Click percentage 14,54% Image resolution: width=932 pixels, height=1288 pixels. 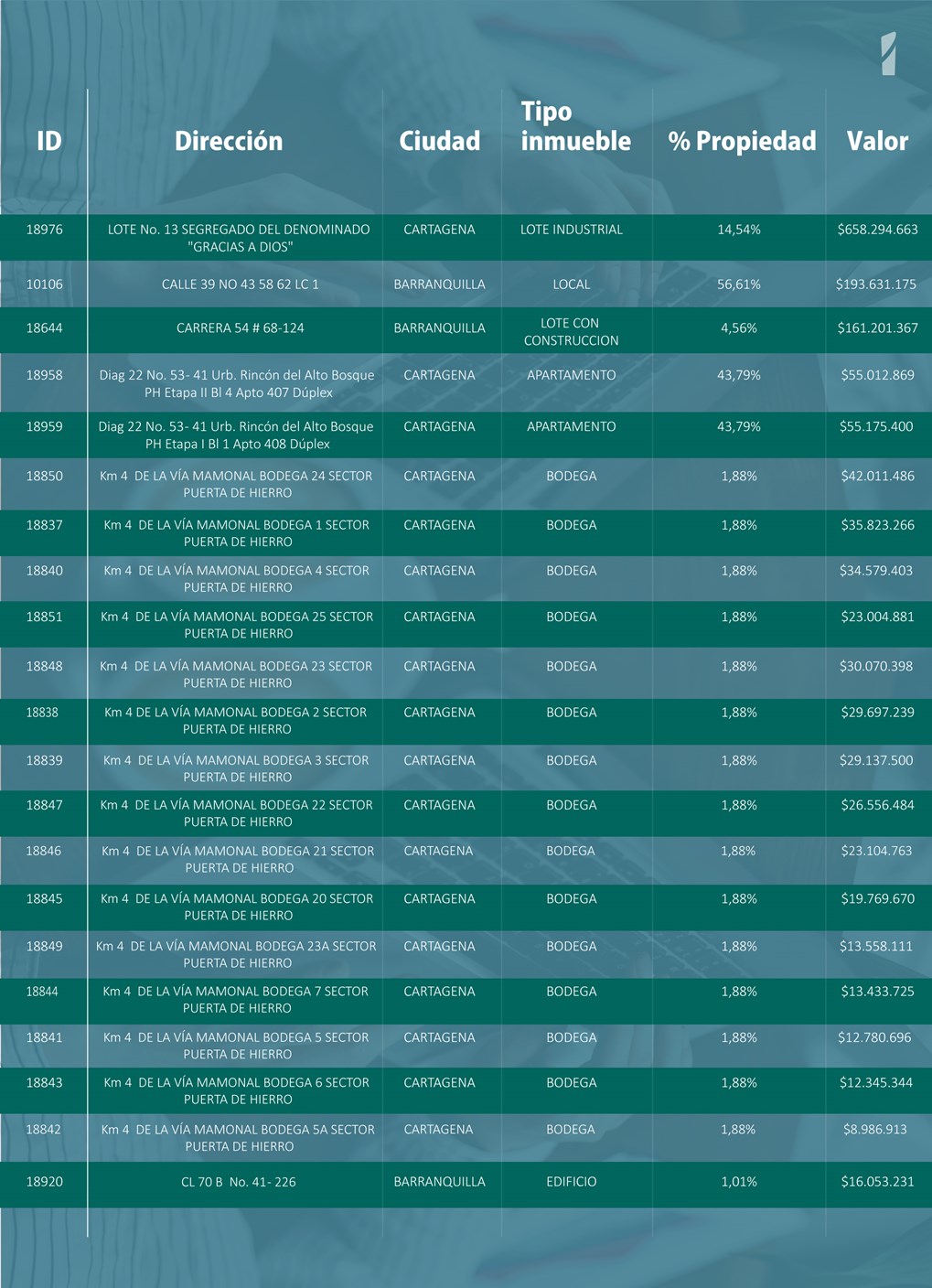tap(739, 230)
